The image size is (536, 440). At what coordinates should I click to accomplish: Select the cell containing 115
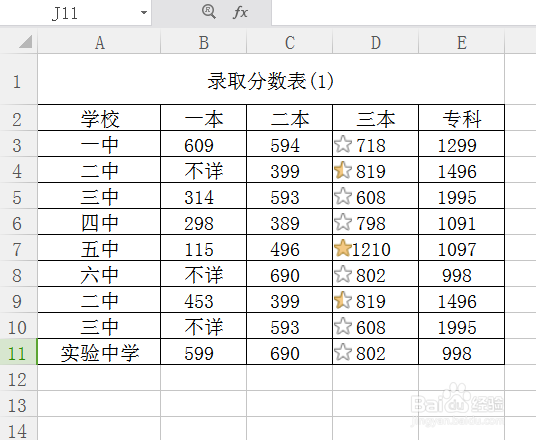coord(204,248)
